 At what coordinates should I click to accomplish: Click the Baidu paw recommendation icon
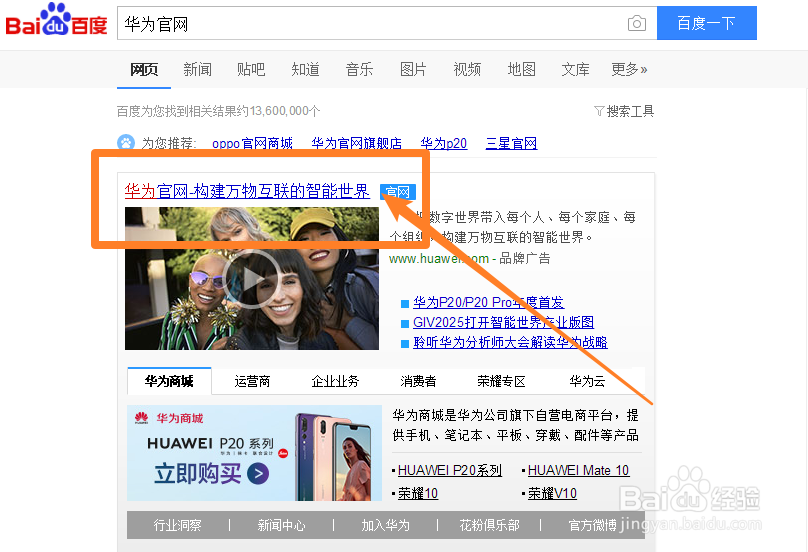(126, 143)
